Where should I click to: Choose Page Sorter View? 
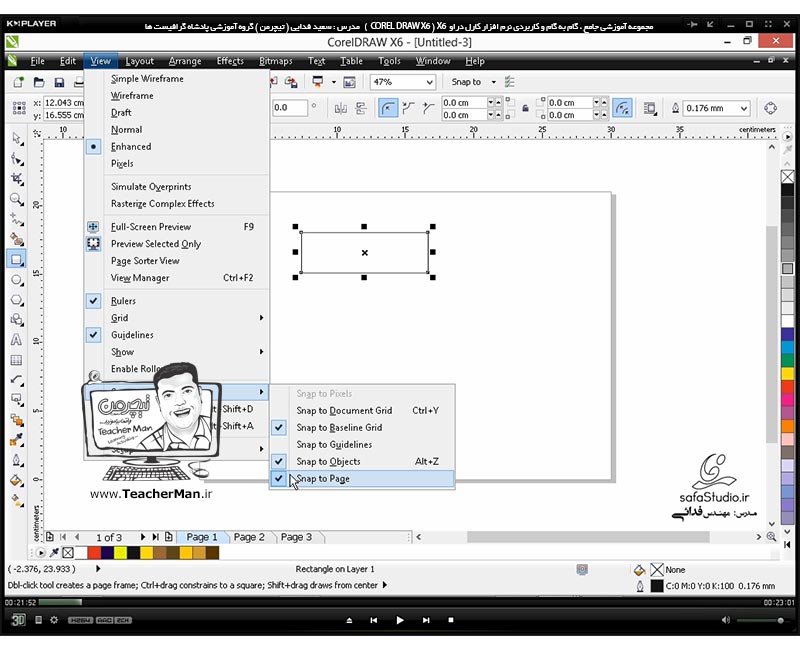pos(177,261)
